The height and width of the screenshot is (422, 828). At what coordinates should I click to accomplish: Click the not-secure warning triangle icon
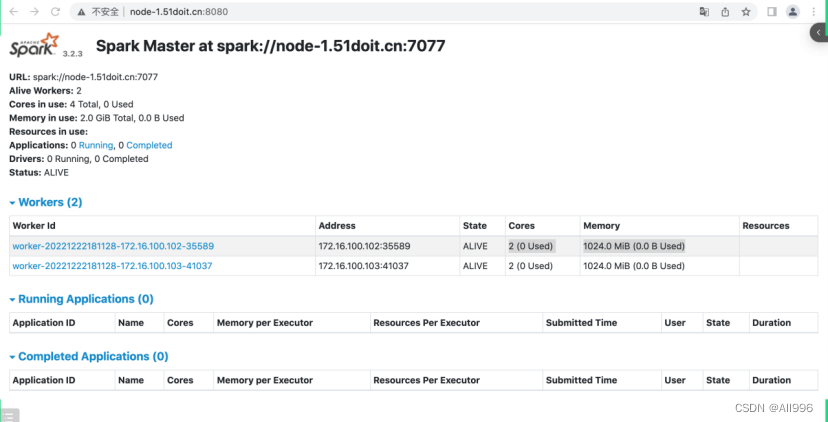(81, 12)
